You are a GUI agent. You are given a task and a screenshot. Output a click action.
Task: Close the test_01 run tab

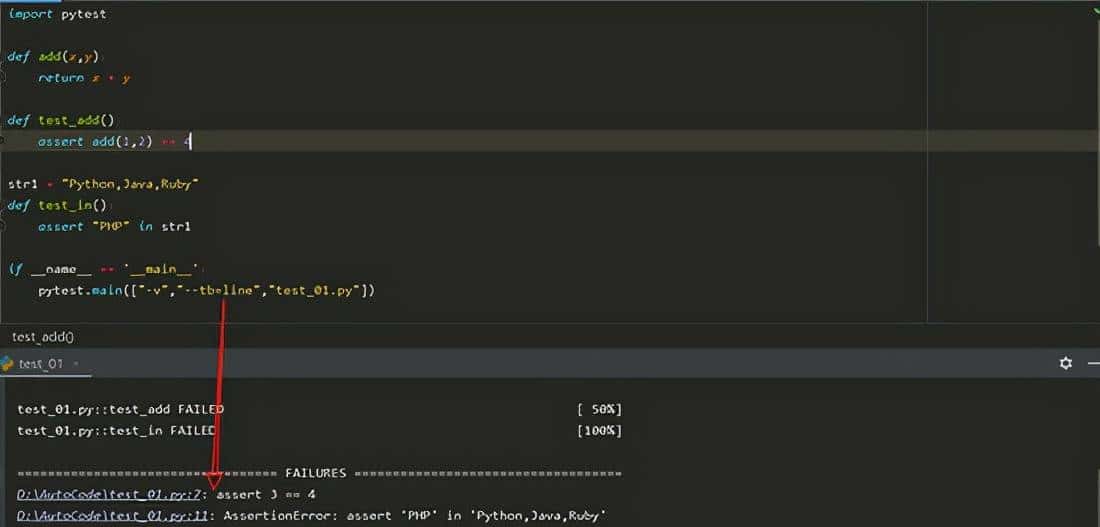pos(76,363)
